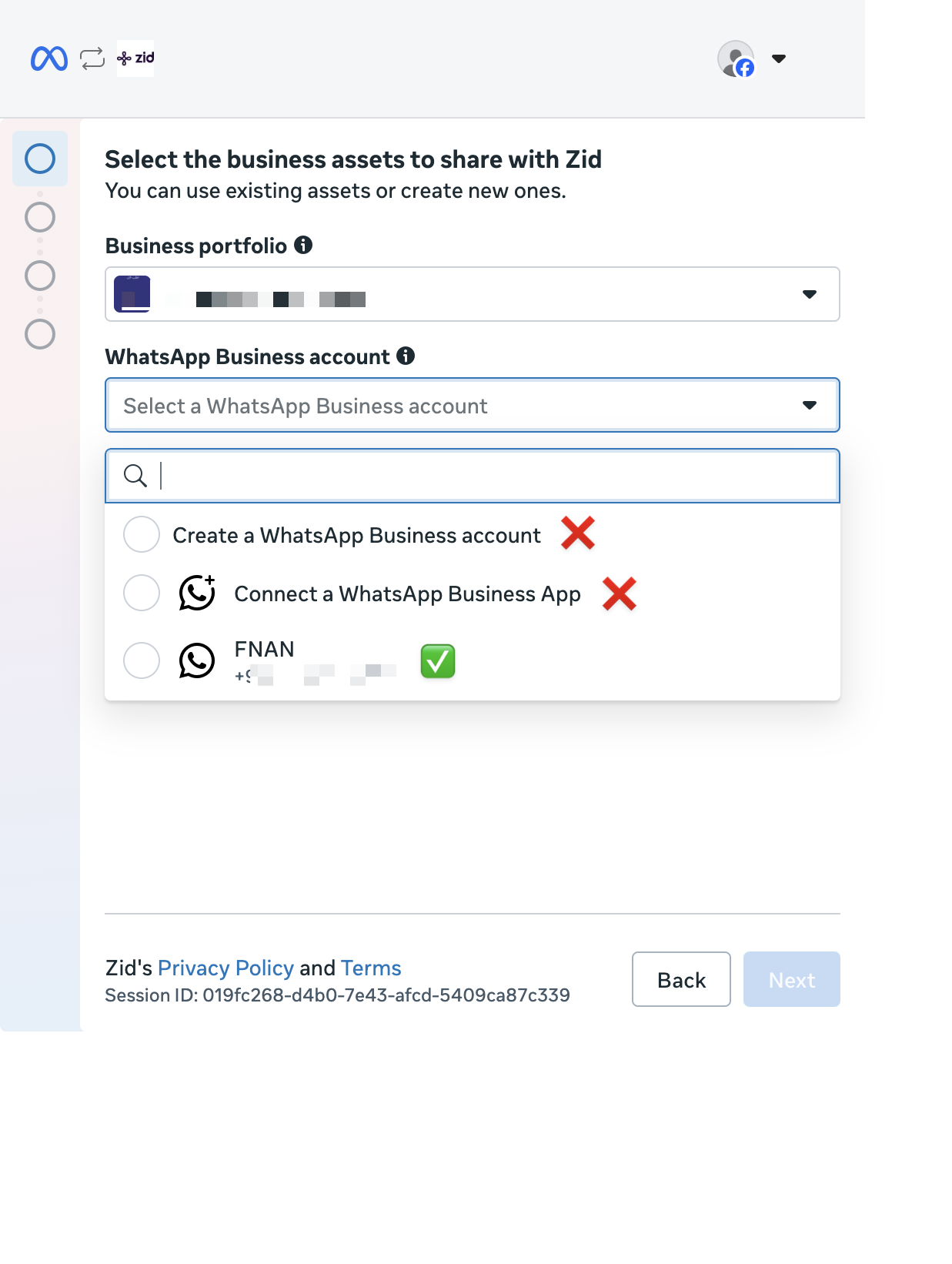Screen dimensions: 952x1264
Task: Open the Facebook profile avatar
Action: pos(737,59)
